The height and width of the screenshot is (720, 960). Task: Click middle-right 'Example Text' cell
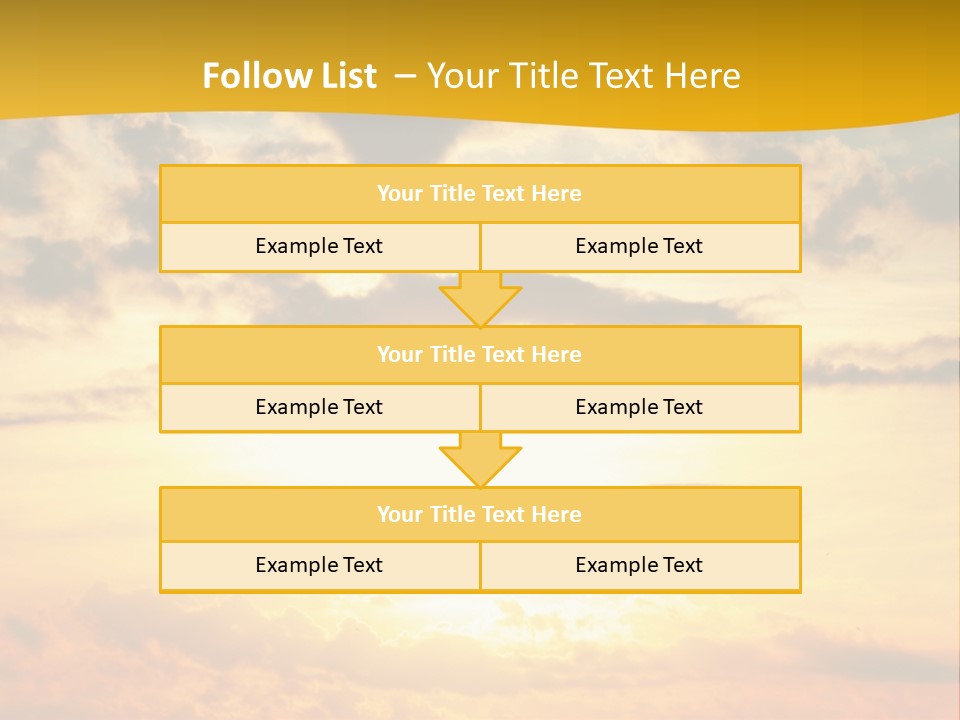[x=639, y=407]
